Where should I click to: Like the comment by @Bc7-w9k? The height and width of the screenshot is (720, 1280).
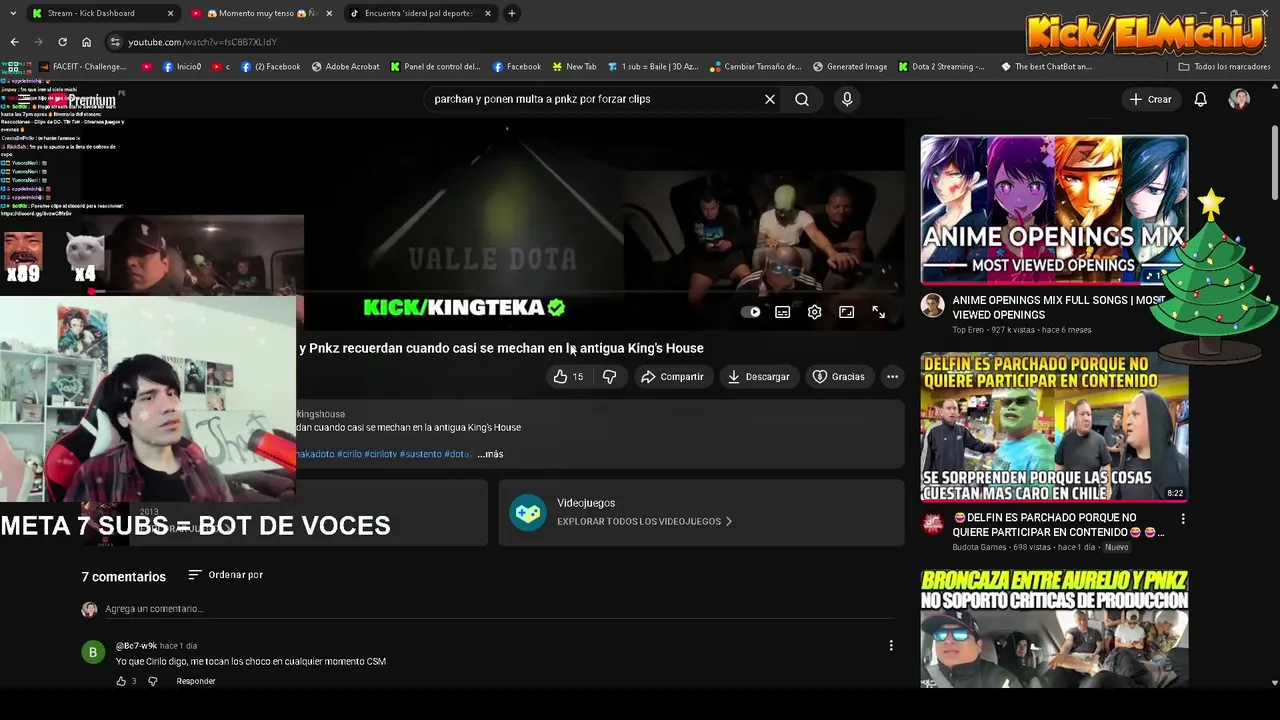point(121,681)
